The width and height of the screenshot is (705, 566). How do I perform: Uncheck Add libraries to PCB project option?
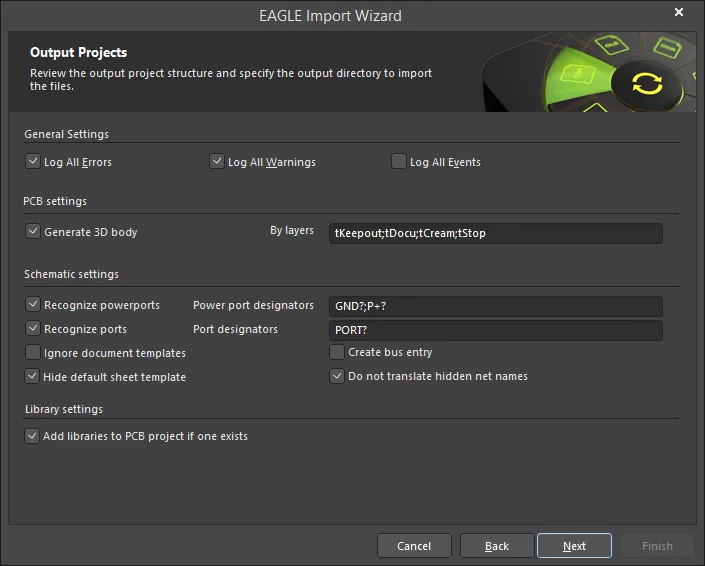point(32,436)
